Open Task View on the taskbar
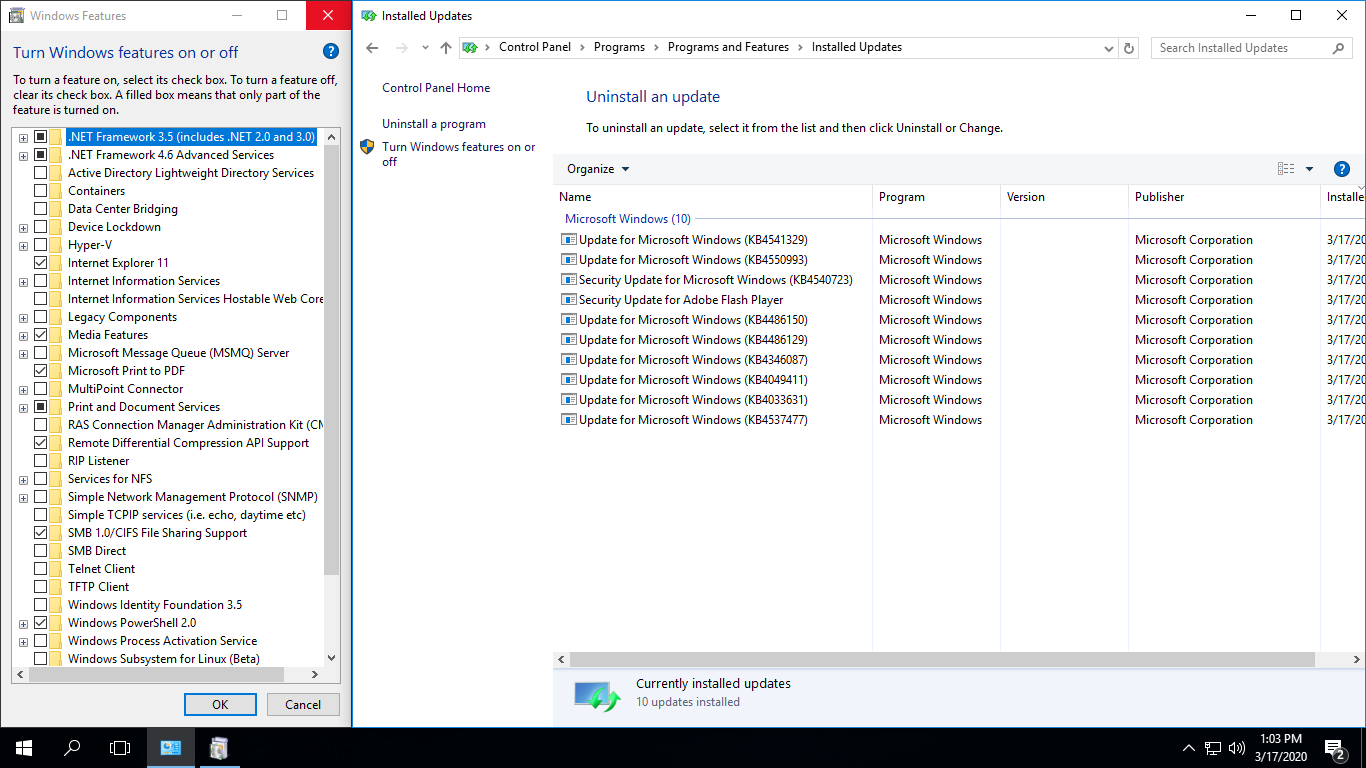This screenshot has height=768, width=1366. (x=120, y=747)
